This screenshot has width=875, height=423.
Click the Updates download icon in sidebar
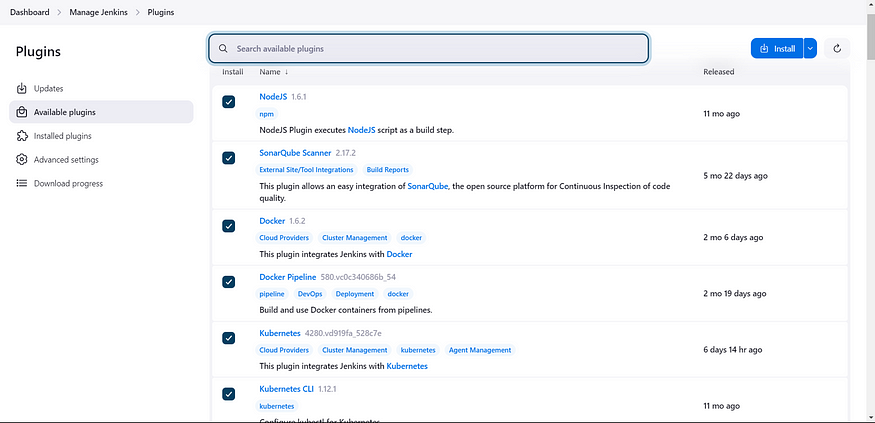pos(21,89)
